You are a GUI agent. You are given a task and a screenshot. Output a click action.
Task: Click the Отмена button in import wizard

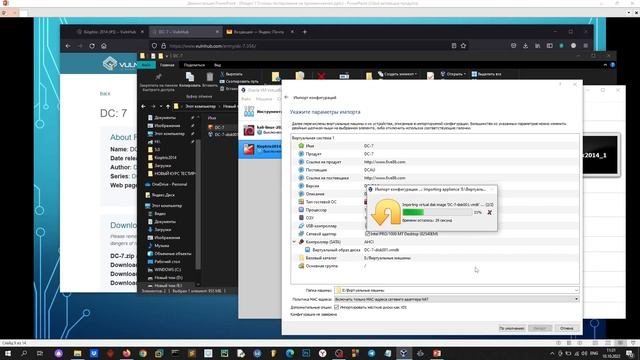(567, 328)
